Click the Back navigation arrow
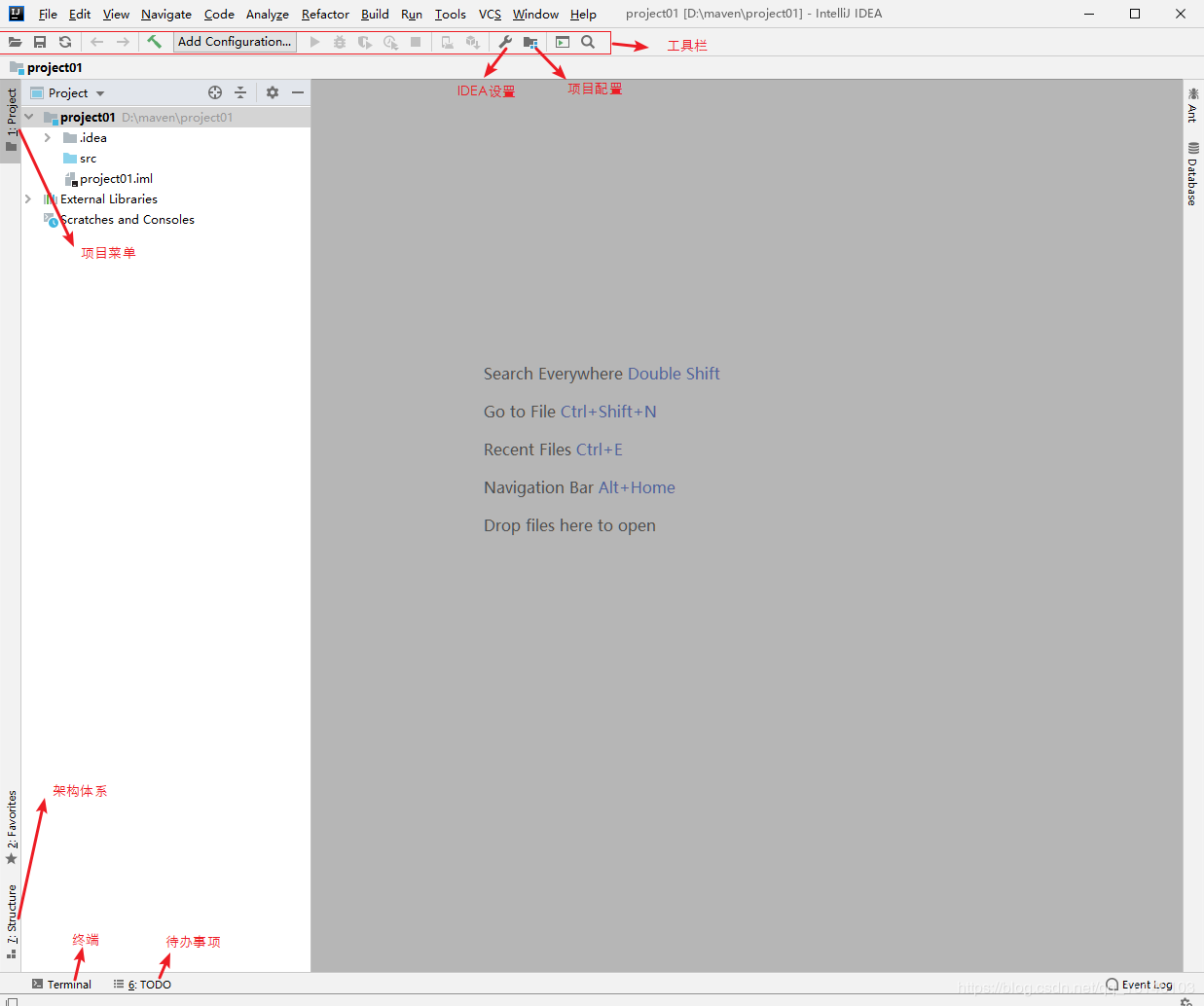 coord(97,42)
